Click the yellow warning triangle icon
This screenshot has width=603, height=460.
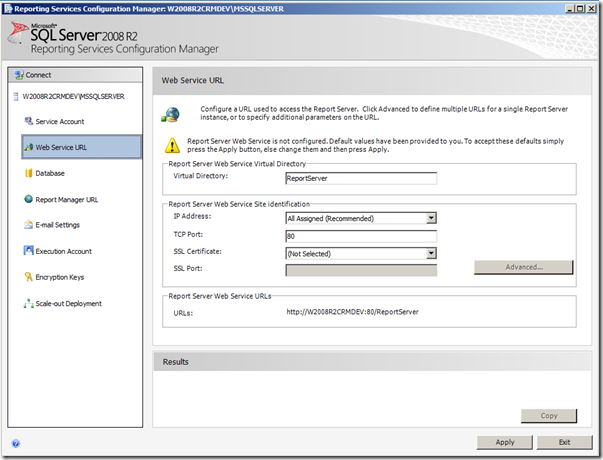pyautogui.click(x=172, y=145)
